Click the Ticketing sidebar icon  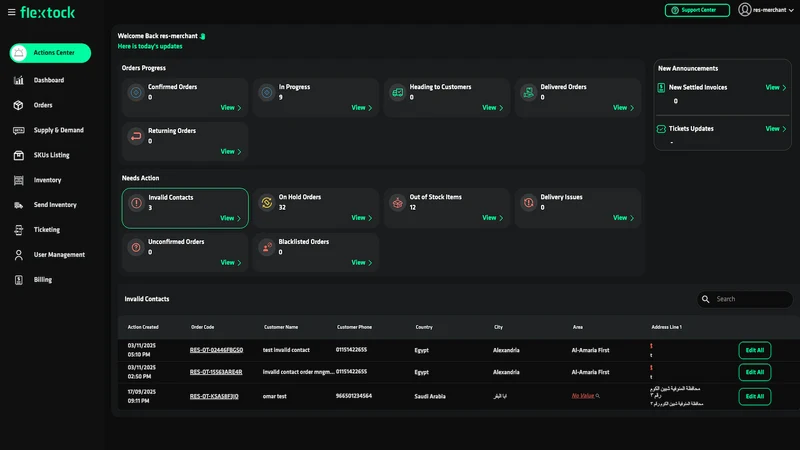coord(18,230)
